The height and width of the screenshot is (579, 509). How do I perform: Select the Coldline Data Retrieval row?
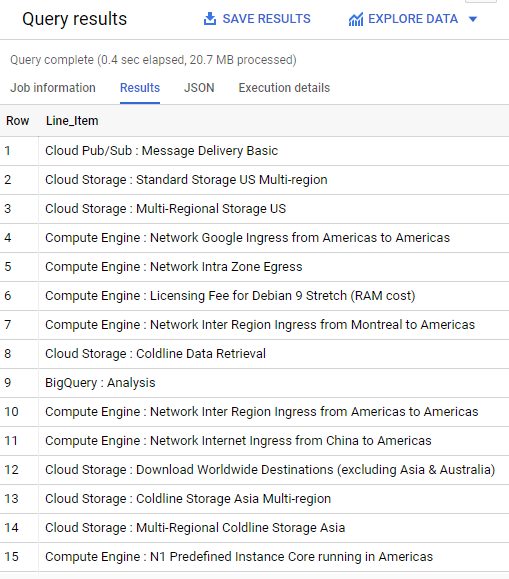tap(254, 354)
